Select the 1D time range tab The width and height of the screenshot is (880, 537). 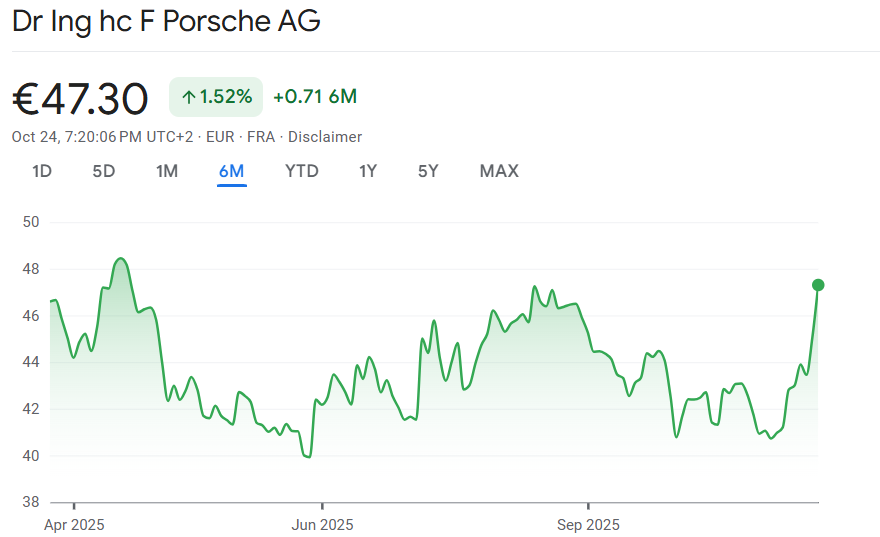click(42, 171)
